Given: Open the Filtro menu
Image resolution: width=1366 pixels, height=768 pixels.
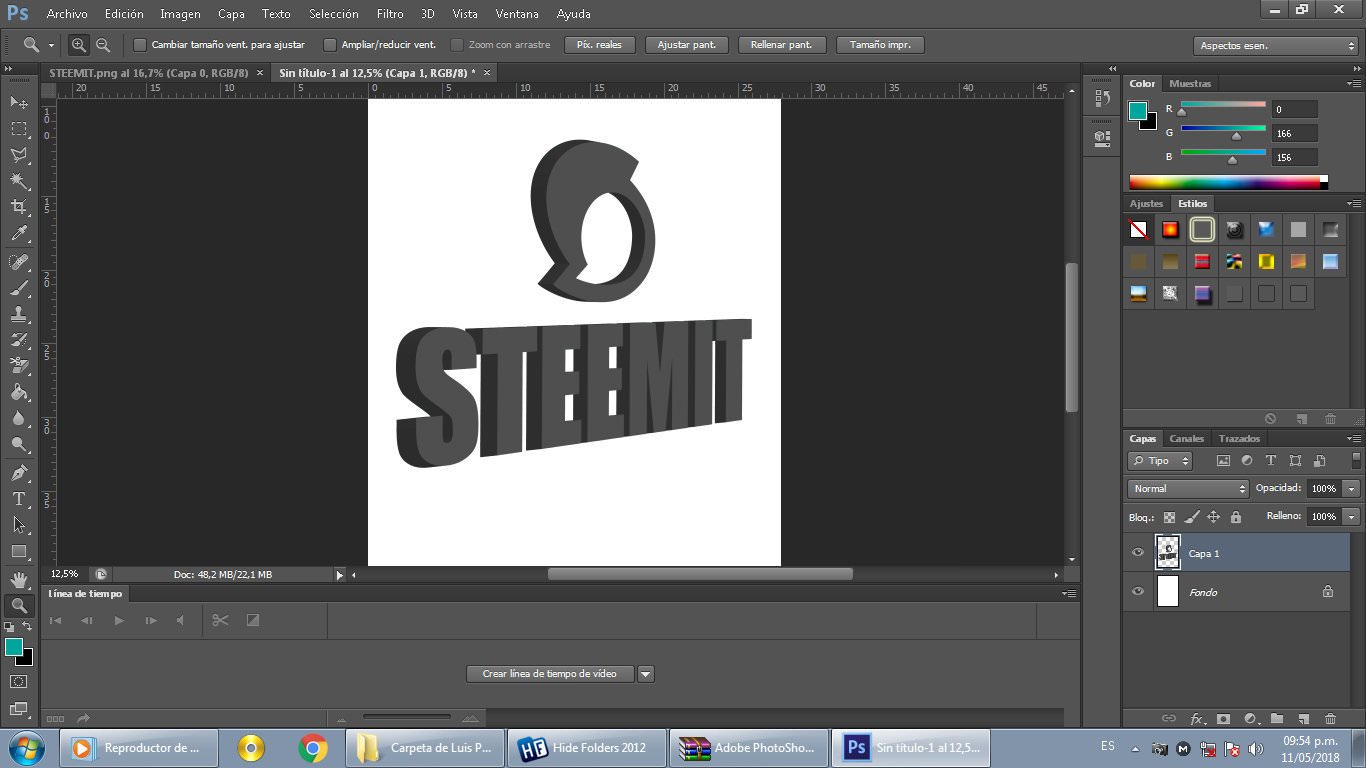Looking at the screenshot, I should [390, 14].
